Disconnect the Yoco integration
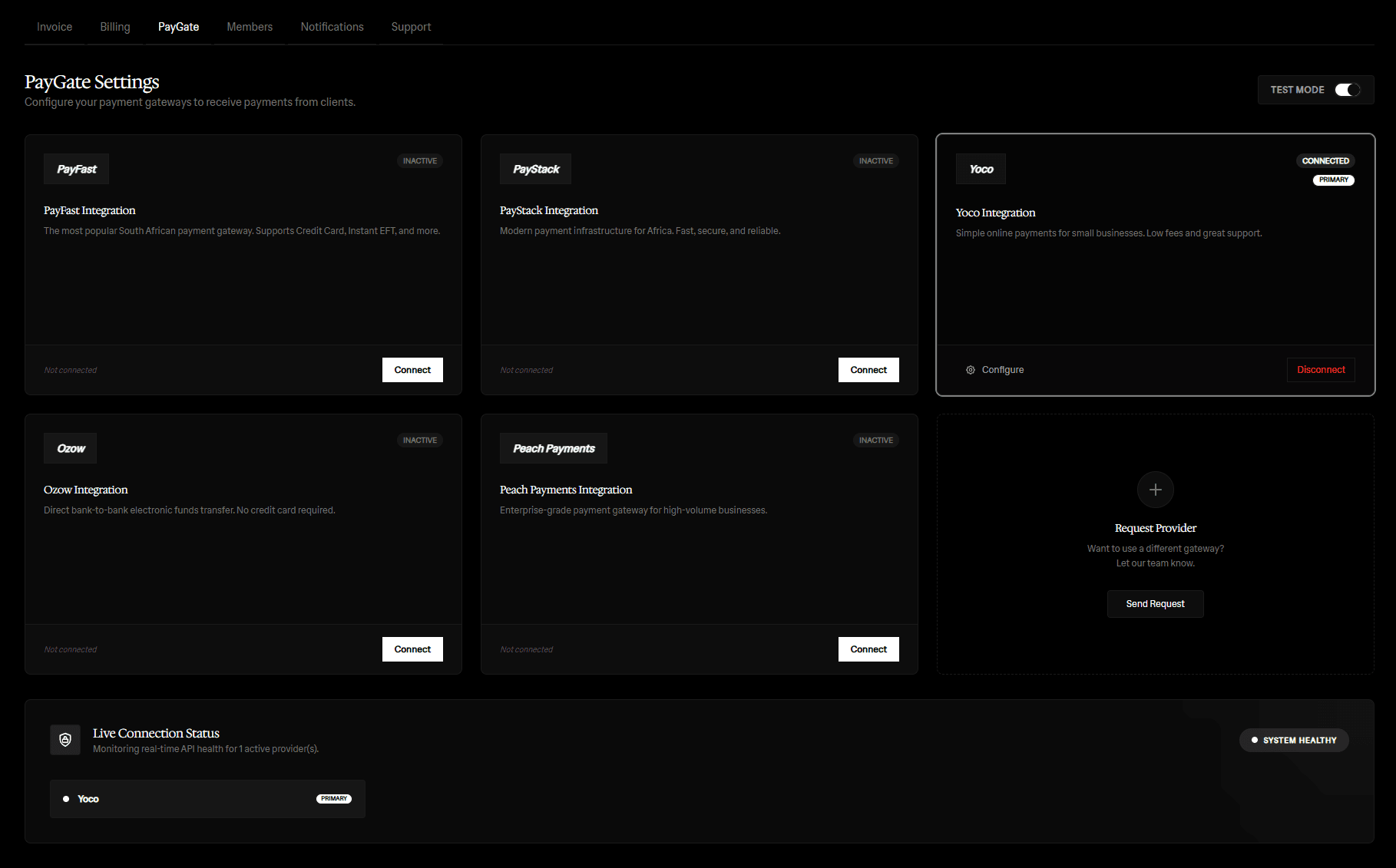This screenshot has width=1396, height=868. (x=1321, y=369)
